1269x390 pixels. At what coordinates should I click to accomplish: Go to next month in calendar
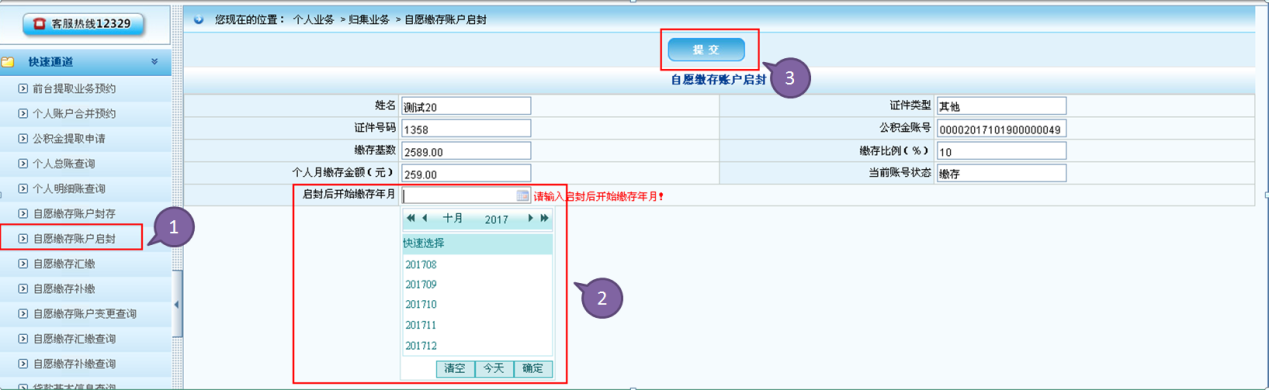tap(530, 218)
